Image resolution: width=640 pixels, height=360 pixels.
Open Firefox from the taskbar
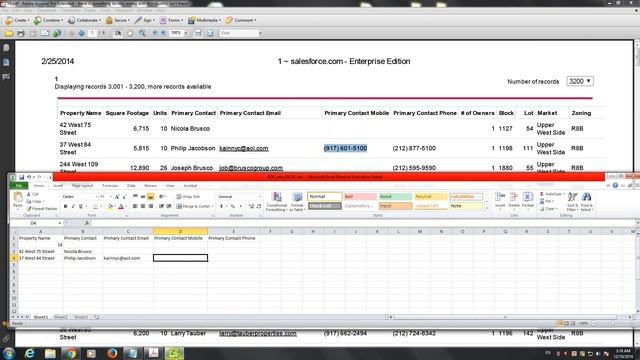(112, 353)
